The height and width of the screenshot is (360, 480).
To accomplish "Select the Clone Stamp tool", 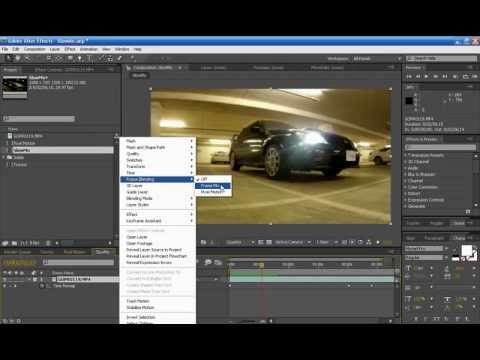I will pos(110,59).
